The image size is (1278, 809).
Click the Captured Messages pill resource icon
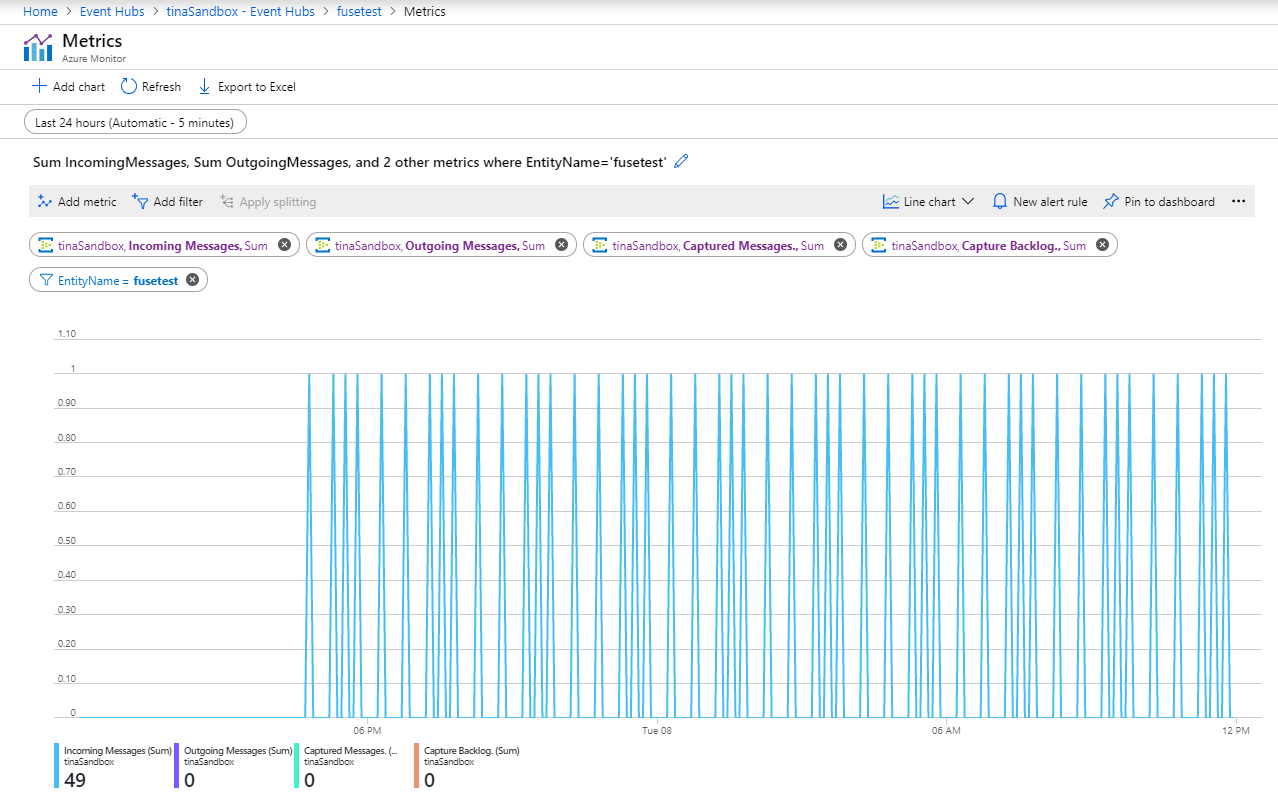(x=600, y=245)
